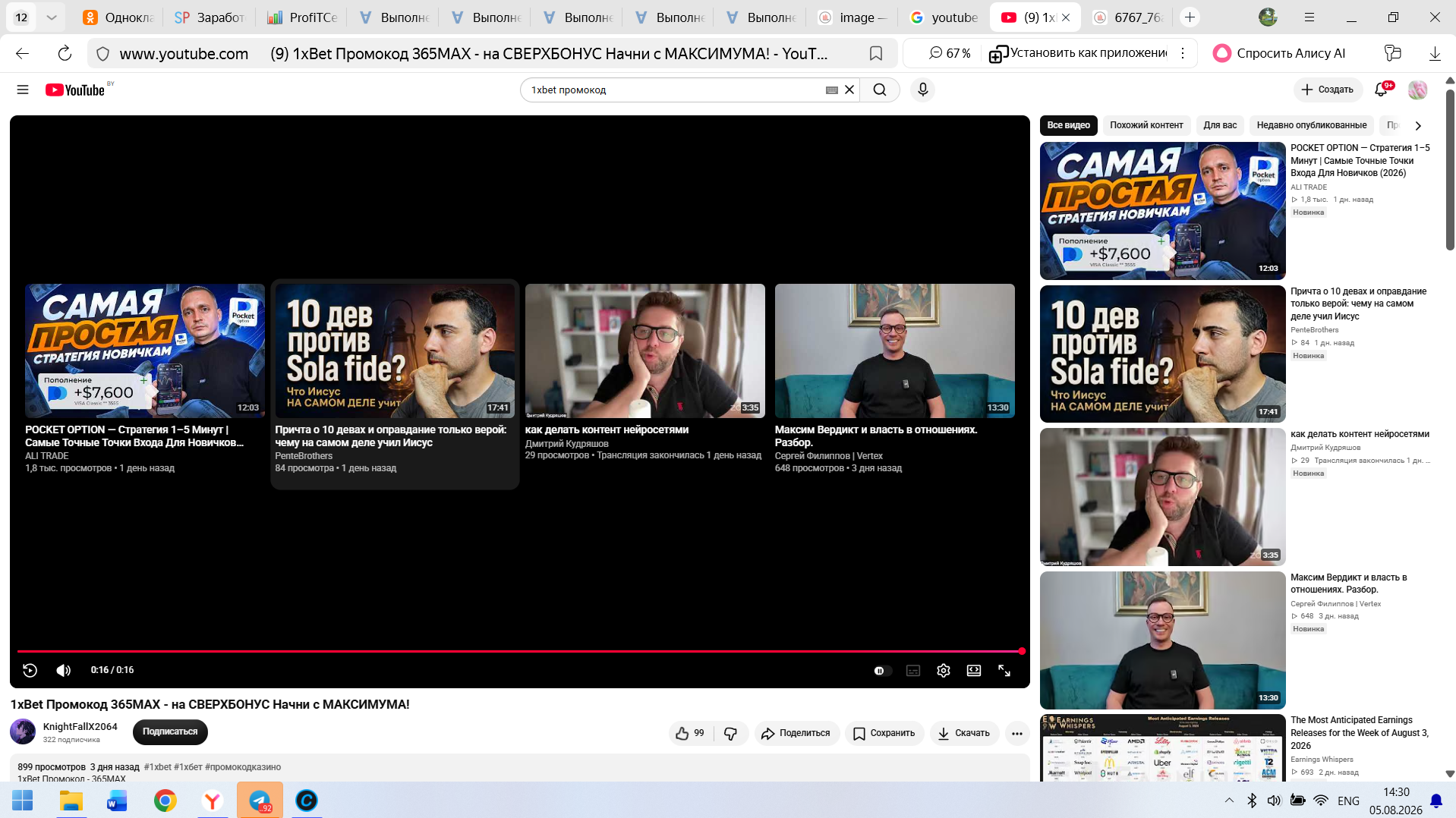This screenshot has height=818, width=1456.
Task: Open File Explorer from taskbar
Action: click(71, 801)
